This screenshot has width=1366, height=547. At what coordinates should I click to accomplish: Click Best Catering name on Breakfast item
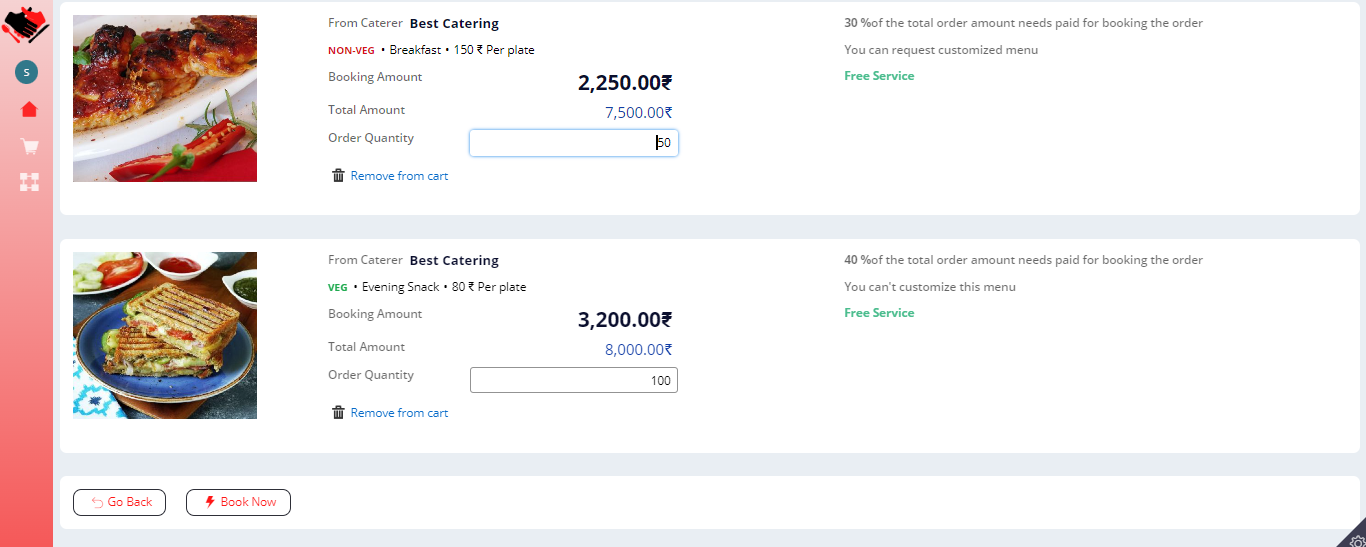pyautogui.click(x=454, y=24)
